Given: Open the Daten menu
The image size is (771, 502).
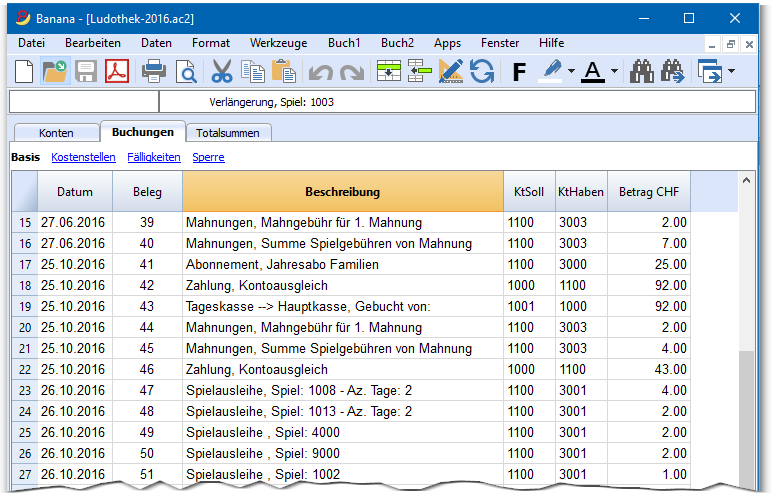Looking at the screenshot, I should pyautogui.click(x=156, y=43).
